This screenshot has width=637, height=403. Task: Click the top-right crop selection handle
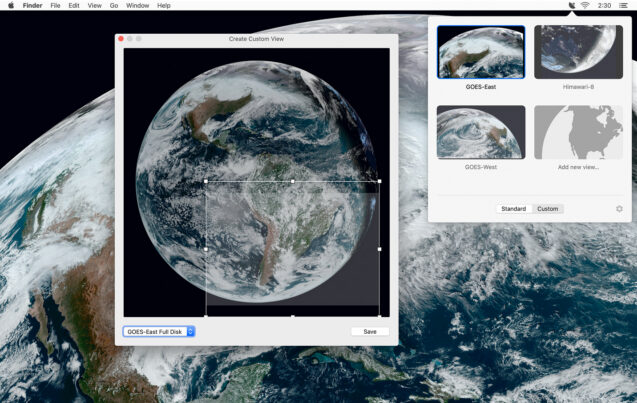pyautogui.click(x=379, y=181)
